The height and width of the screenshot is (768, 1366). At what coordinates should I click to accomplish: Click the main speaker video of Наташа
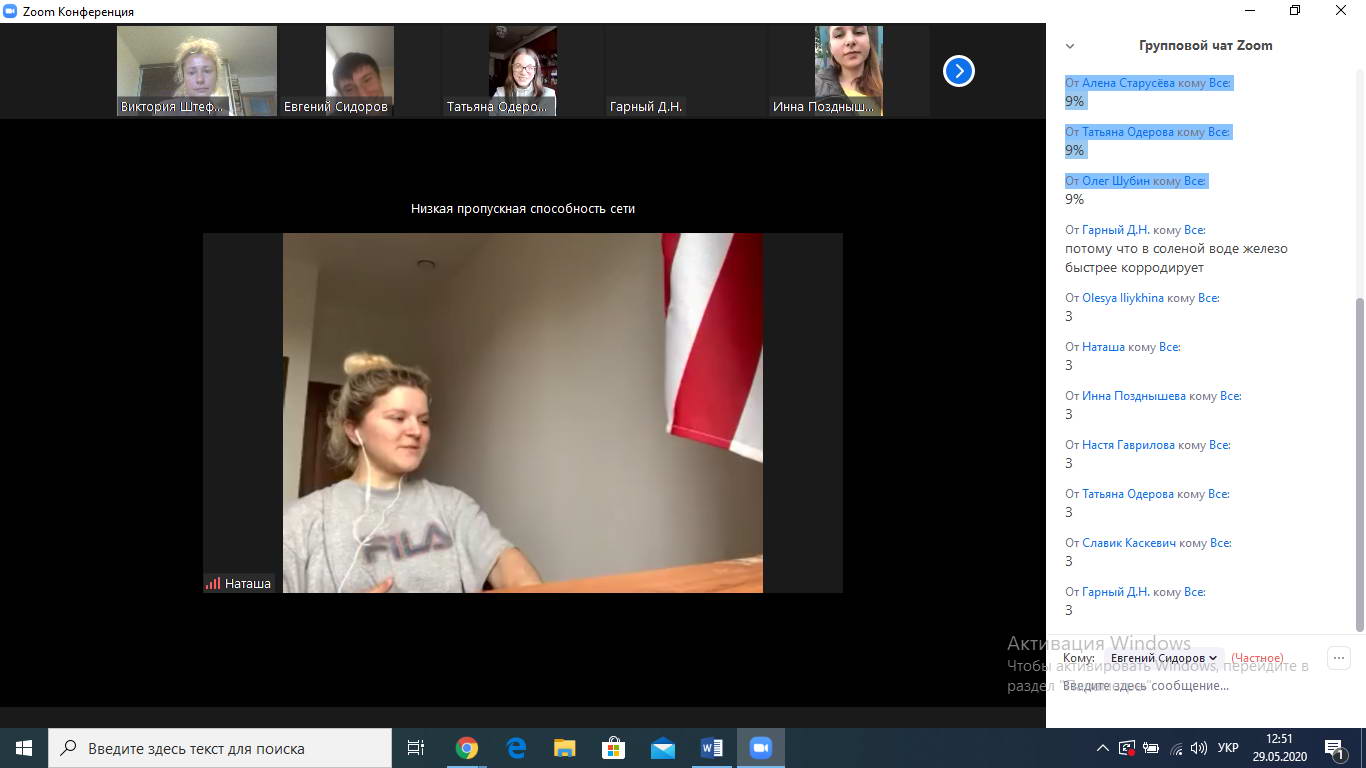click(x=523, y=413)
